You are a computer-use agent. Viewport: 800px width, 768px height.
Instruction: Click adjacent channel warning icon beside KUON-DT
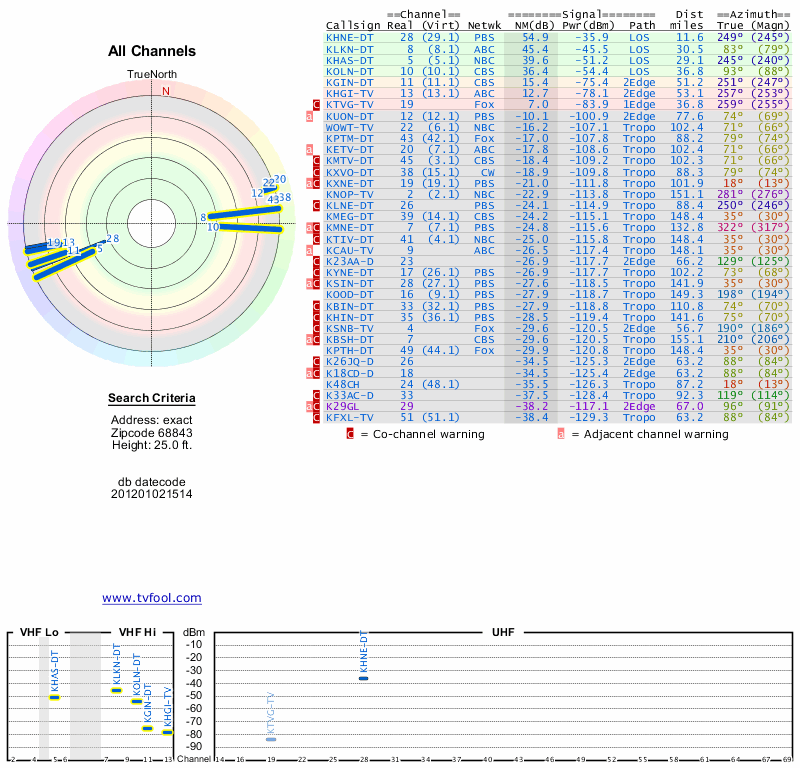click(310, 117)
